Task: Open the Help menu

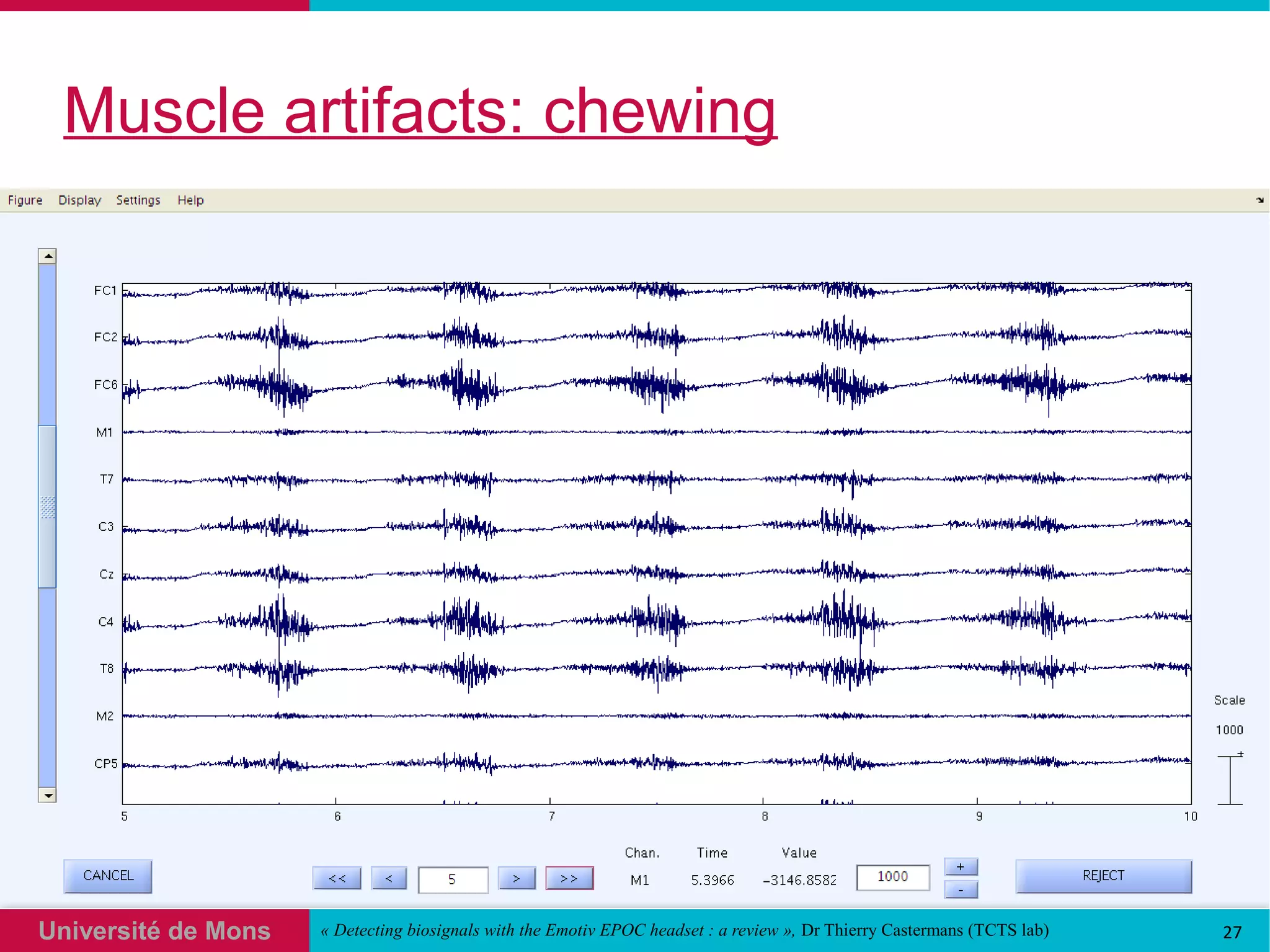Action: click(190, 200)
